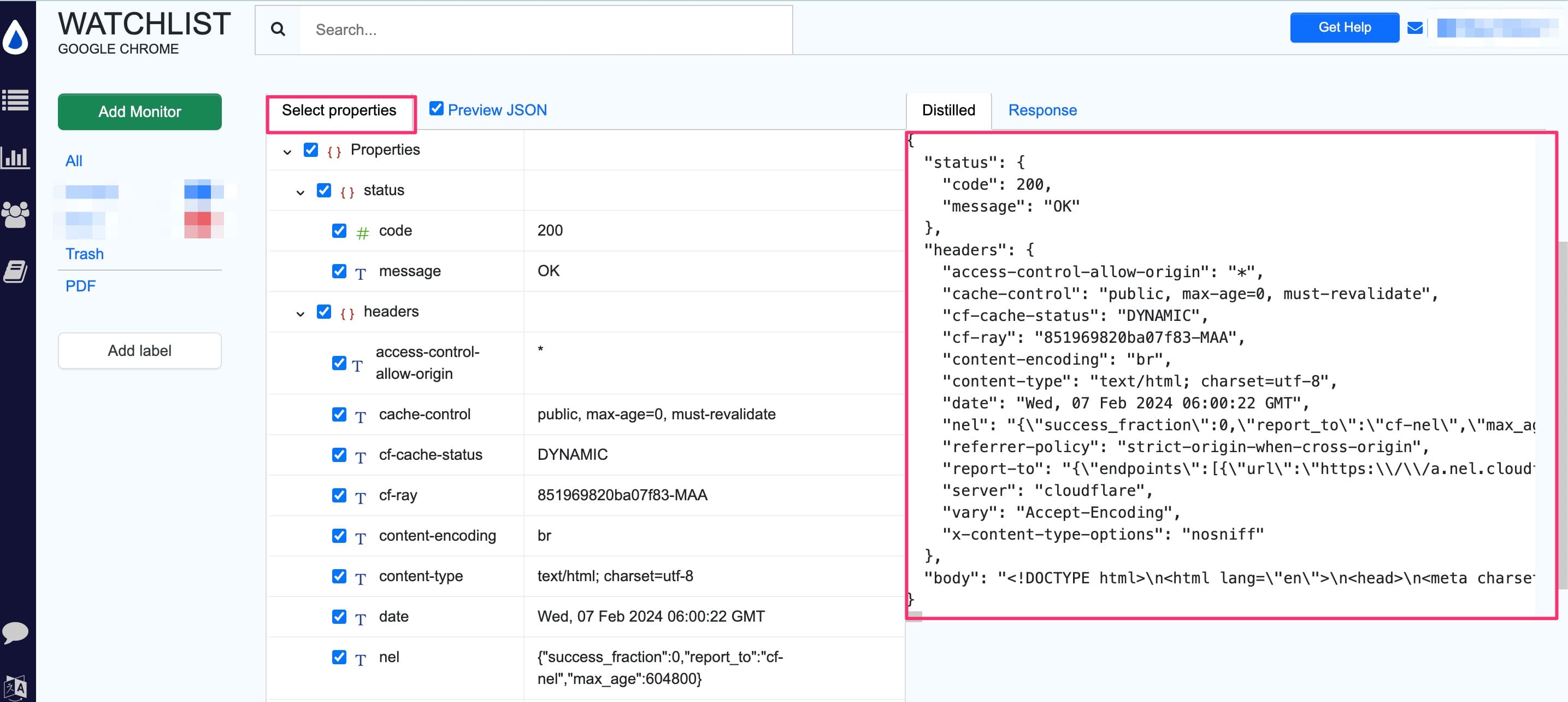Image resolution: width=1568 pixels, height=702 pixels.
Task: Uncheck the status object checkbox
Action: pyautogui.click(x=324, y=190)
